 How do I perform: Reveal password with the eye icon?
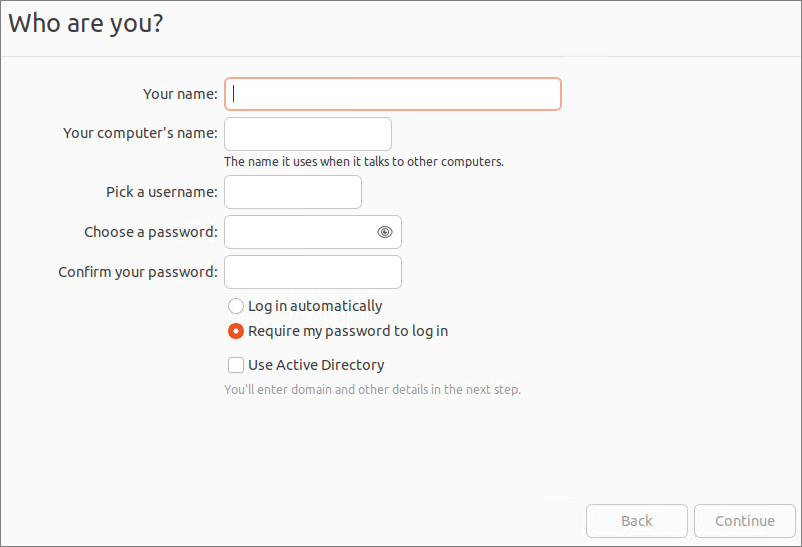[x=385, y=232]
